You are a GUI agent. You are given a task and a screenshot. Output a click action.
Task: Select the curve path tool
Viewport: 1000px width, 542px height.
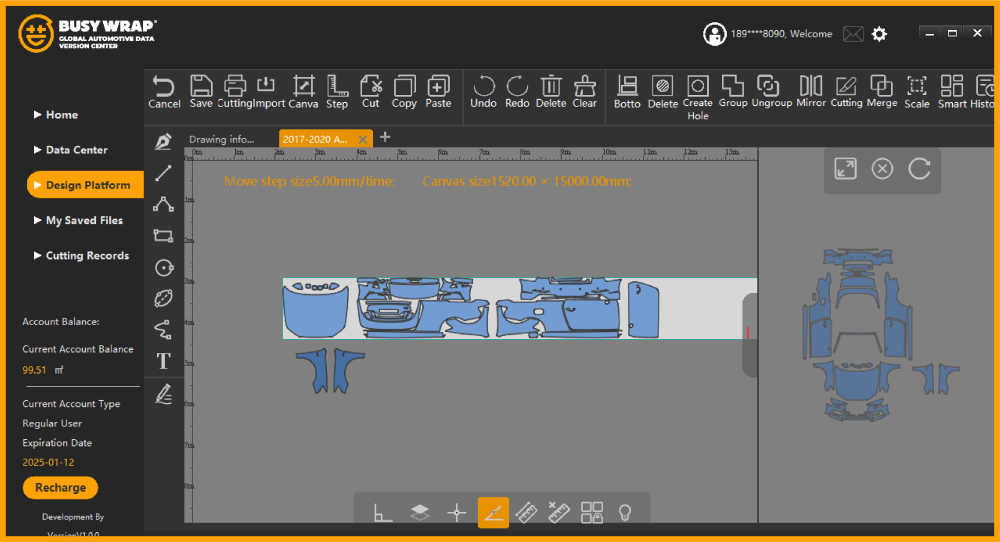click(163, 330)
